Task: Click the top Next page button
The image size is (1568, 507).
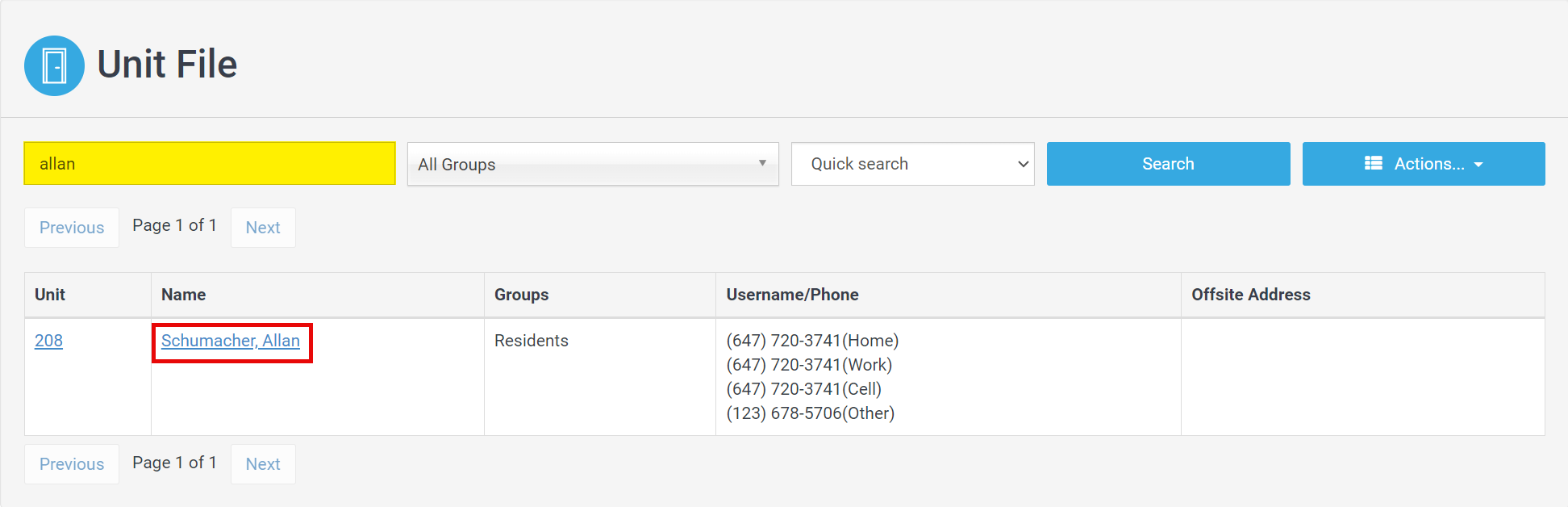Action: coord(263,228)
